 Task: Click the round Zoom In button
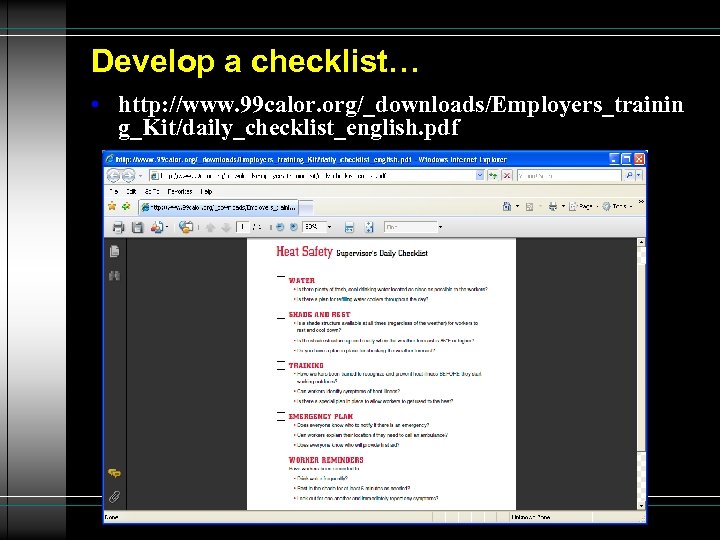click(293, 227)
